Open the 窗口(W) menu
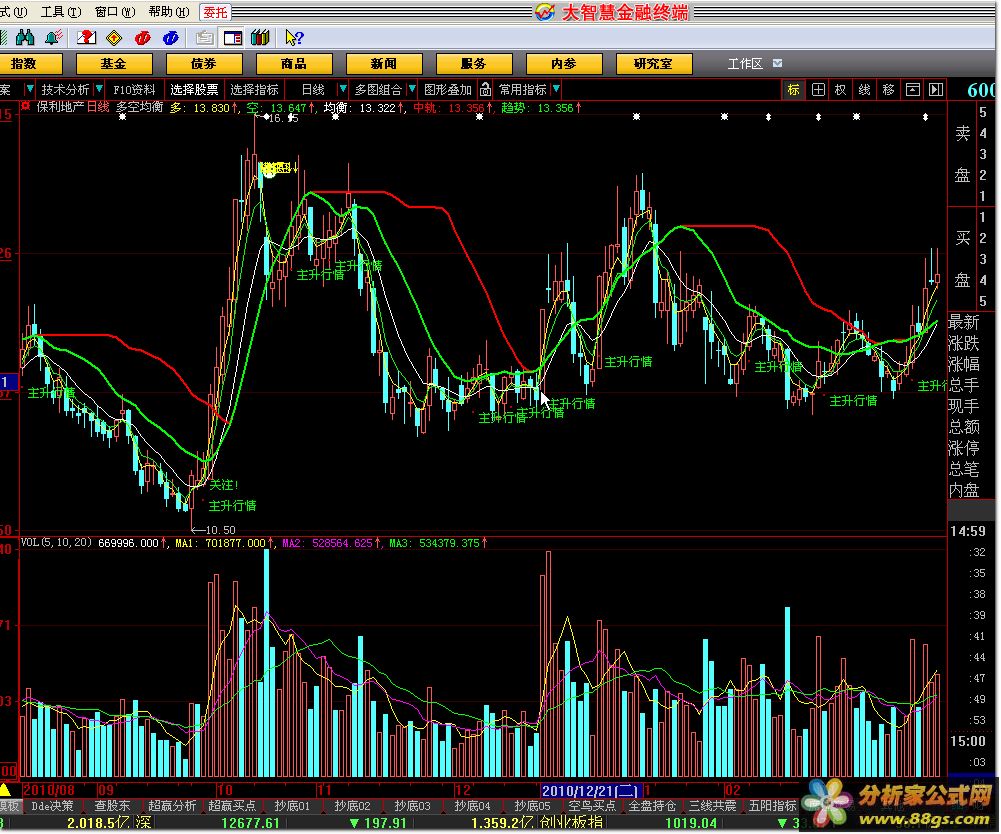 pyautogui.click(x=115, y=11)
